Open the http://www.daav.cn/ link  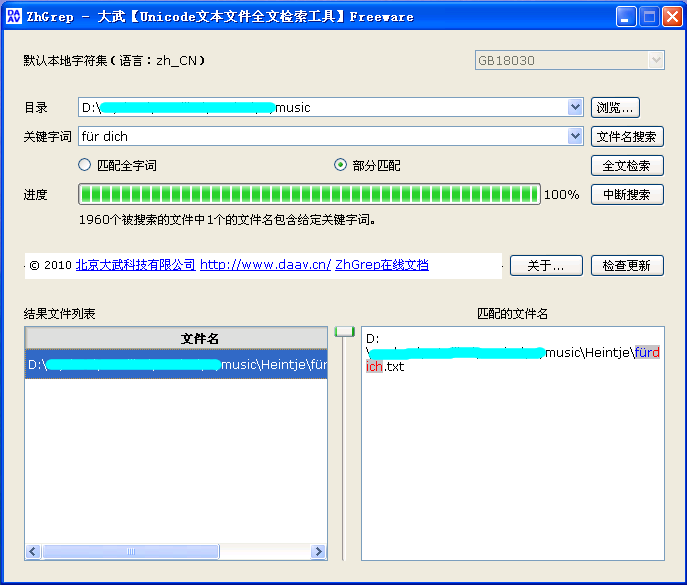coord(266,265)
